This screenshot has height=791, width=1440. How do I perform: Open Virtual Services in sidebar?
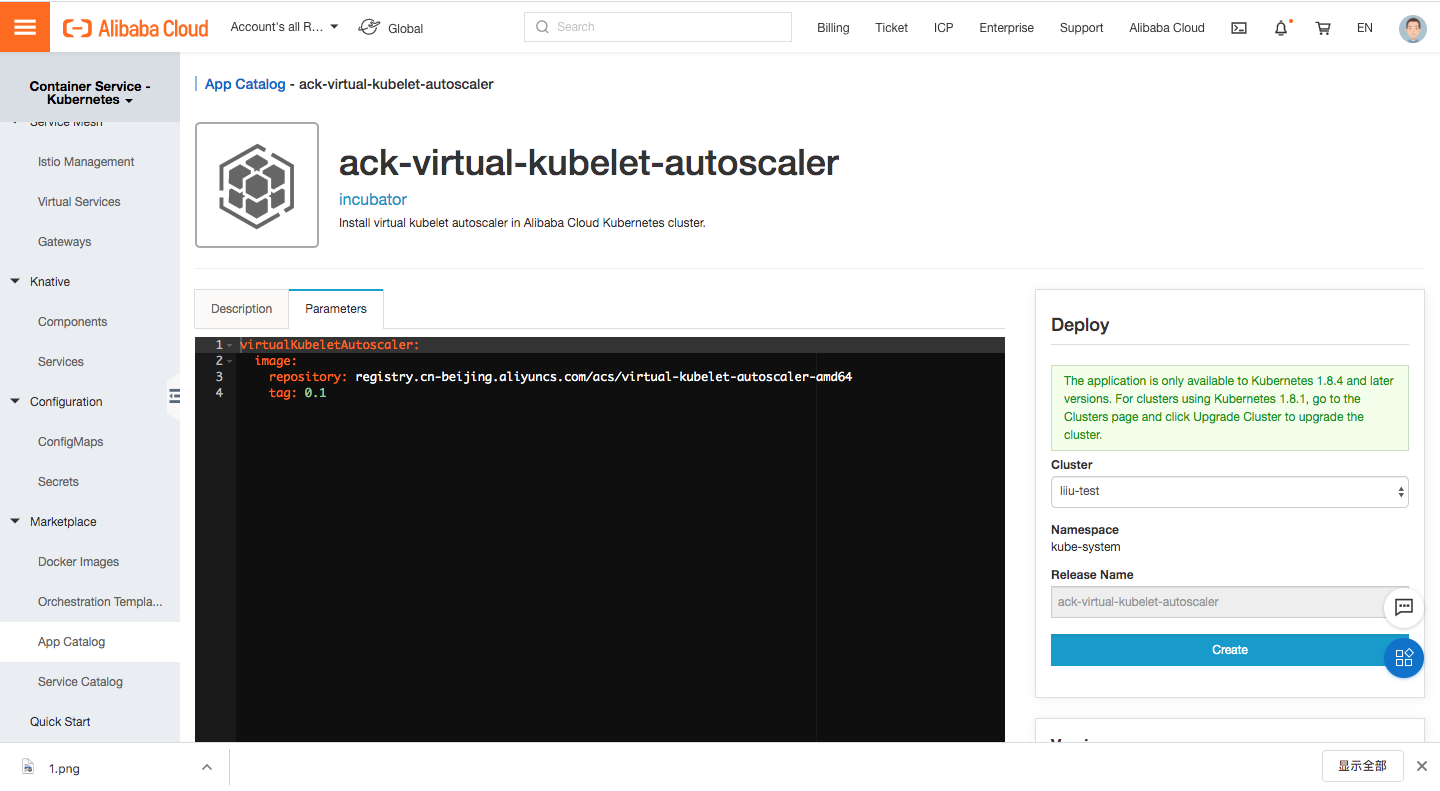click(79, 202)
